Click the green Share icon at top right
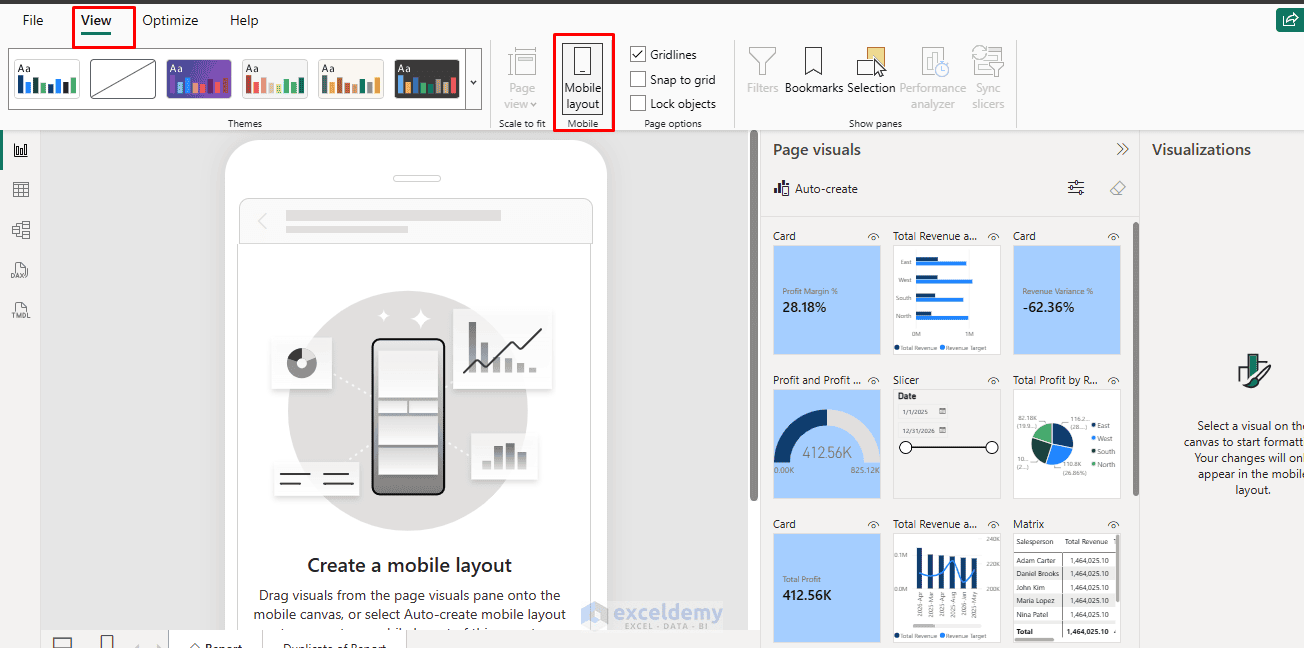 [1289, 20]
